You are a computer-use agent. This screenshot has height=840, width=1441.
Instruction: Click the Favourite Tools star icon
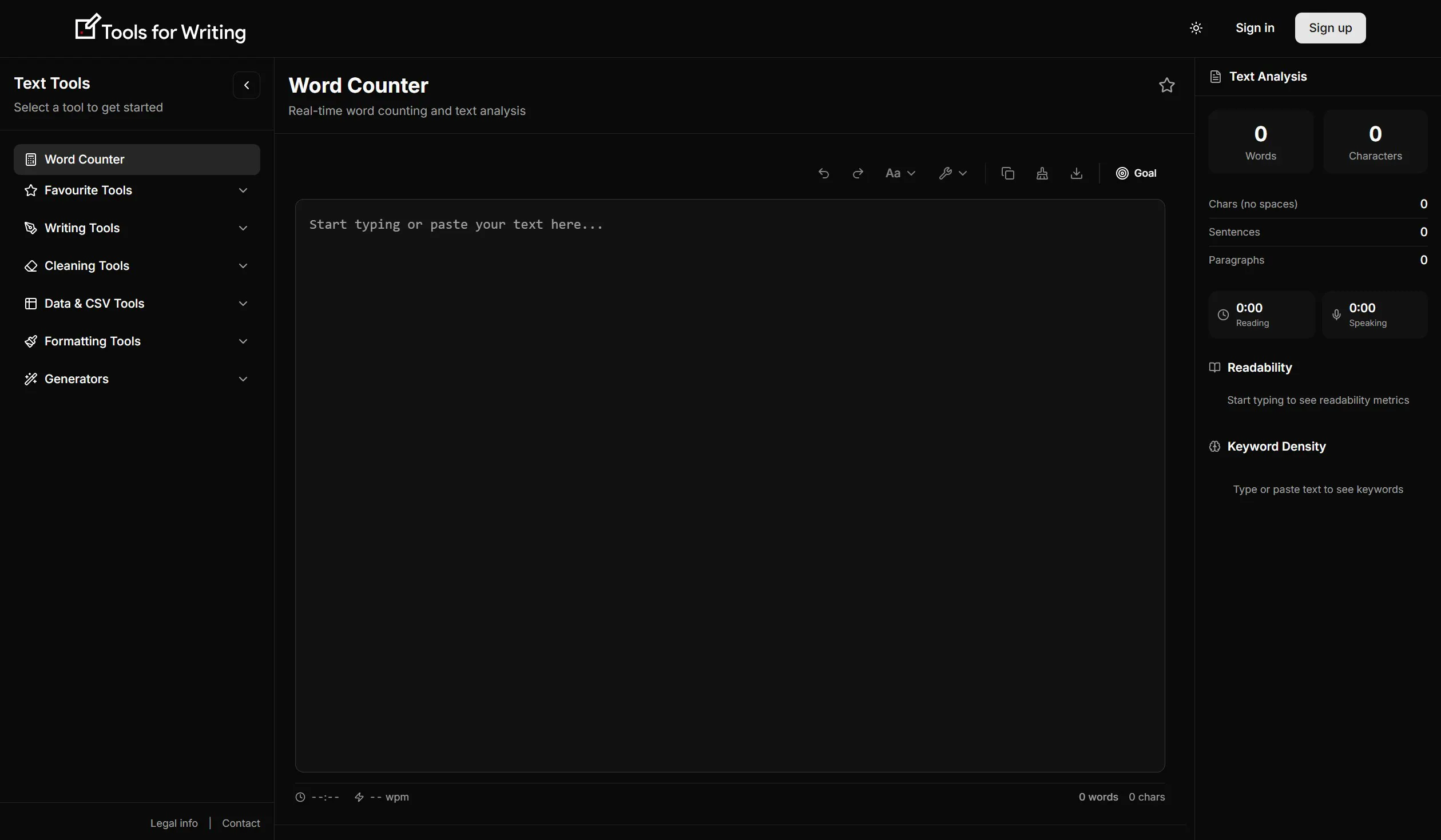click(x=31, y=190)
